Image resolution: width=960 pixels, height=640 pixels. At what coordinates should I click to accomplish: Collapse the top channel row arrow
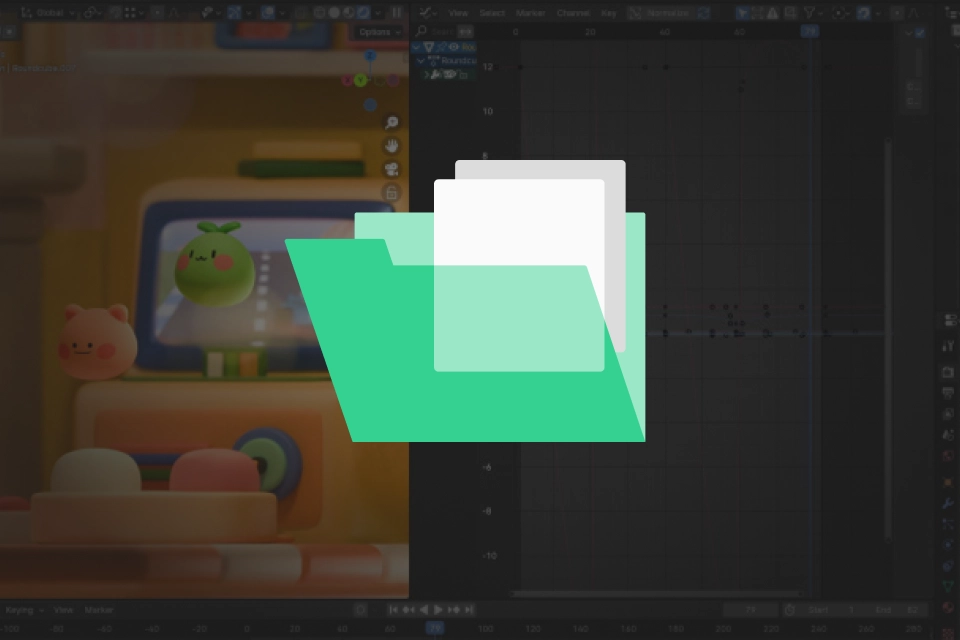click(416, 47)
